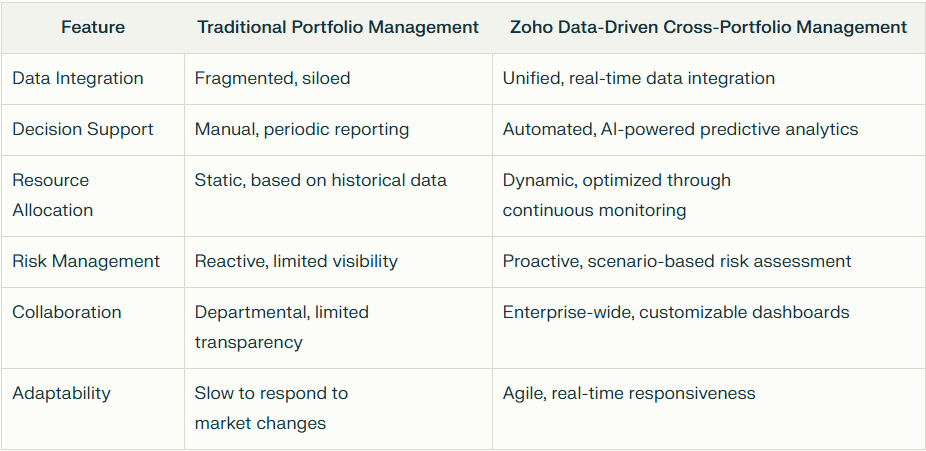Click the Adaptability row label
The width and height of the screenshot is (926, 451).
point(61,393)
